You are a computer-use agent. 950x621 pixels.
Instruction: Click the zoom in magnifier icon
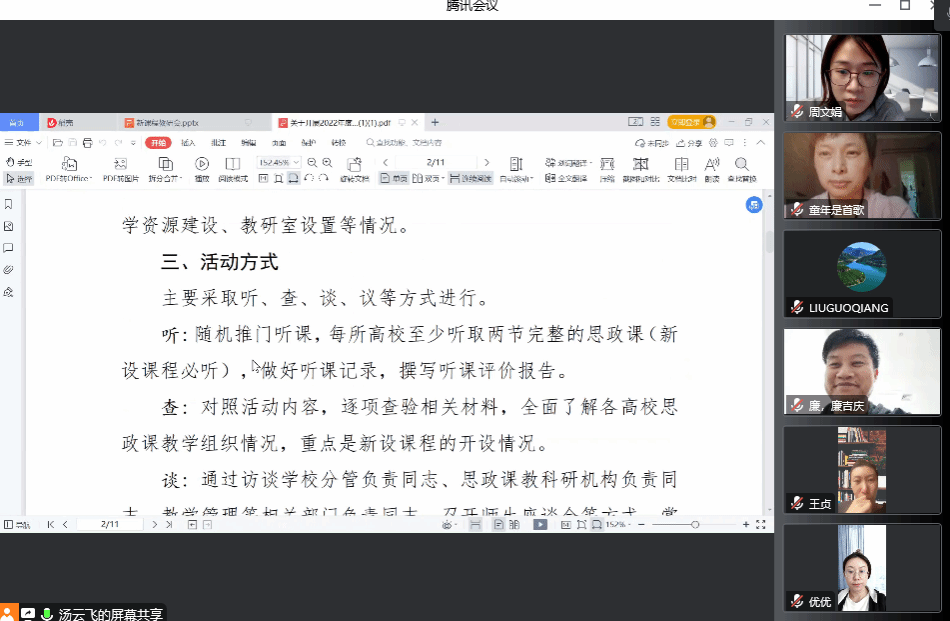327,162
